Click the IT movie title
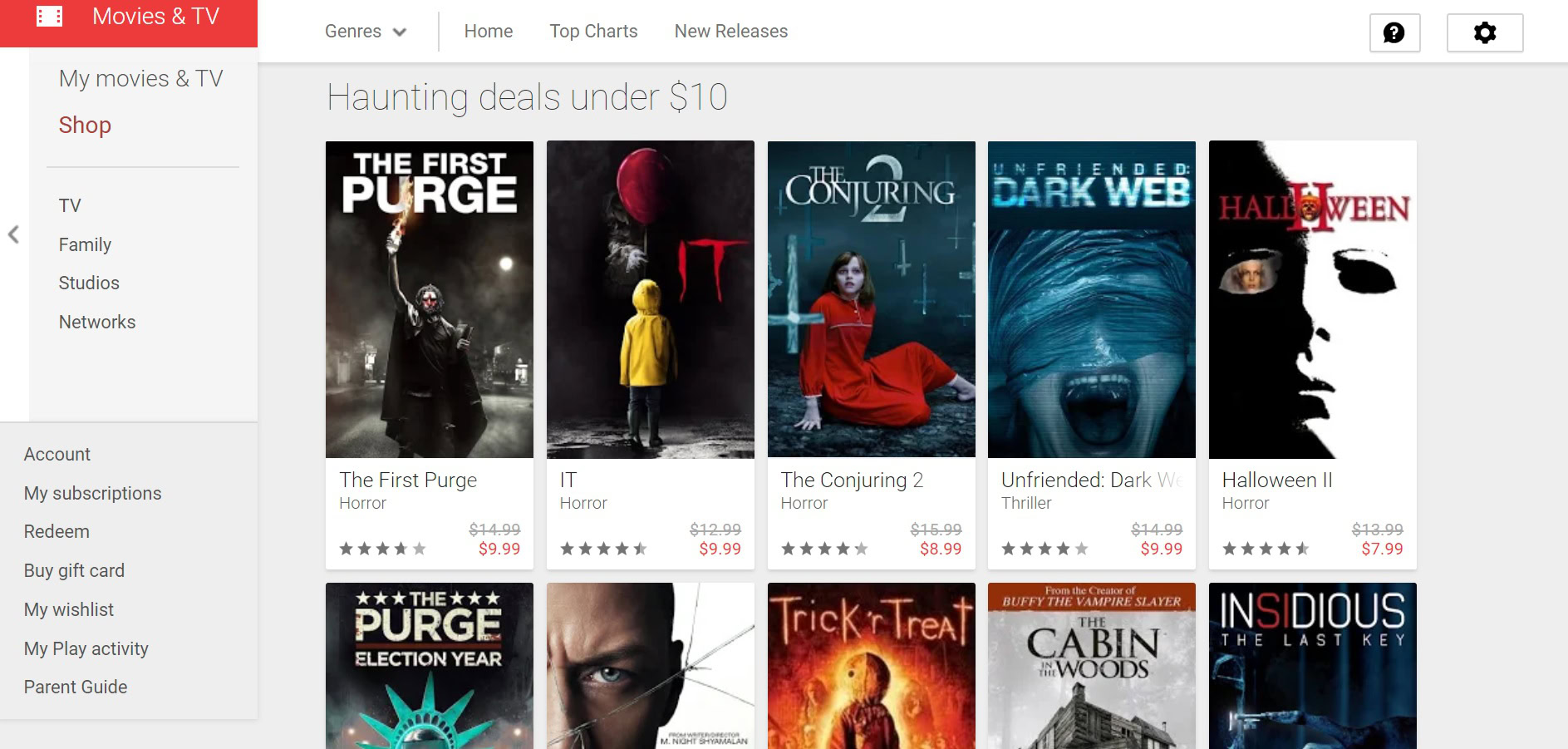Screen dimensions: 1568x749 [x=568, y=480]
